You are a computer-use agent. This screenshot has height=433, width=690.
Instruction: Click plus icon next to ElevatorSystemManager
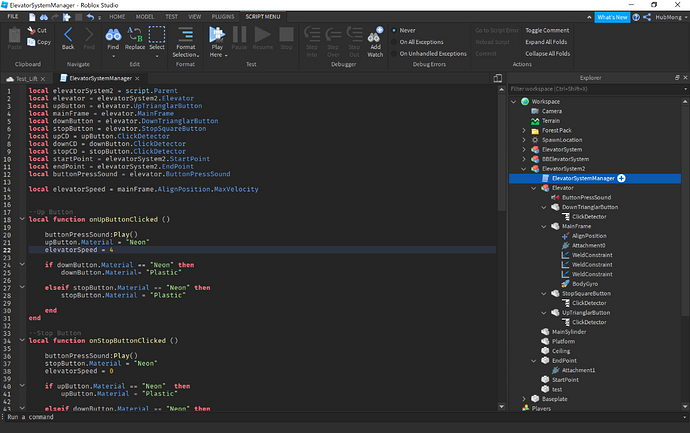coord(621,178)
